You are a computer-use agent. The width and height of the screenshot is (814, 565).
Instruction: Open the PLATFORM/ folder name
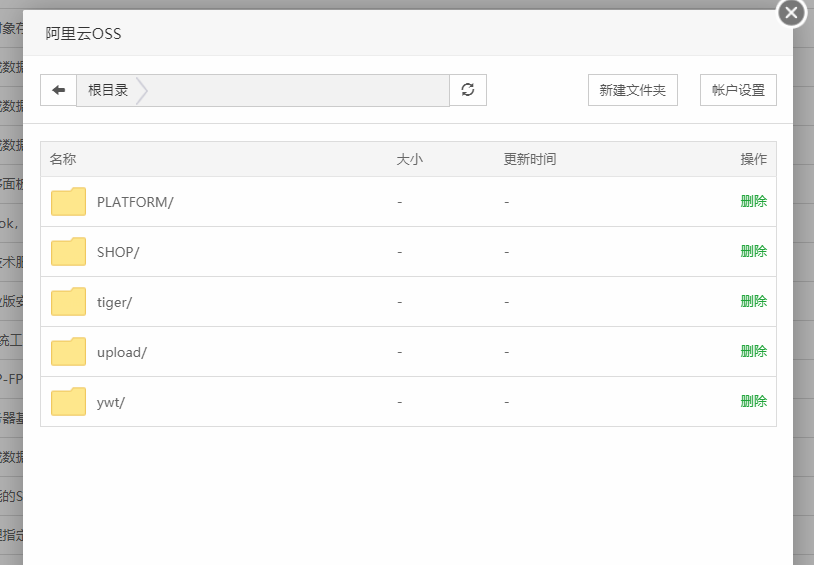point(135,202)
